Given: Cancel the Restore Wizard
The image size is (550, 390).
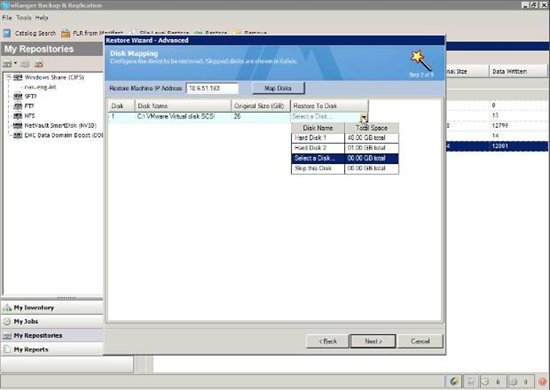Looking at the screenshot, I should pos(420,341).
